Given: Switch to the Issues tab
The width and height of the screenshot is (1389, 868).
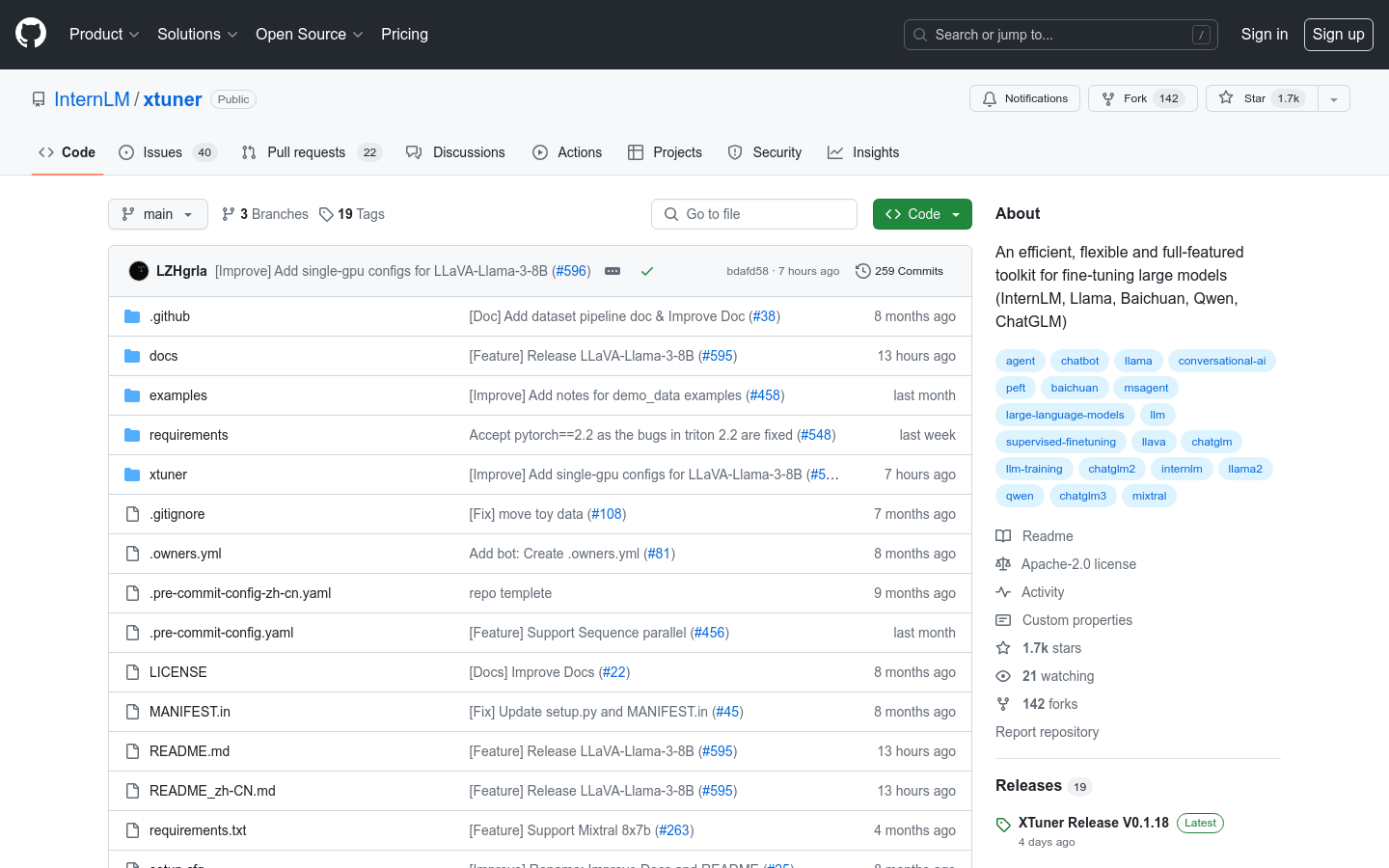Looking at the screenshot, I should pyautogui.click(x=168, y=152).
